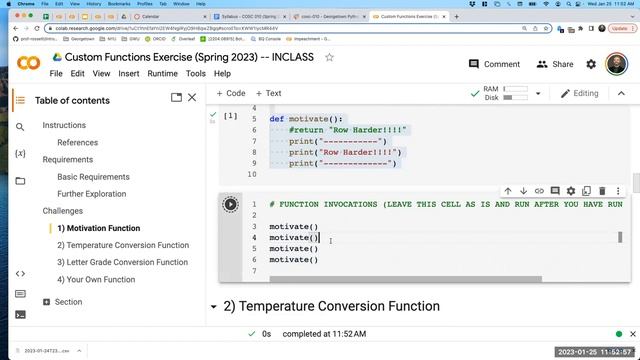The image size is (640, 360).
Task: Open the Table of contents sidebar icon
Action: (x=20, y=100)
